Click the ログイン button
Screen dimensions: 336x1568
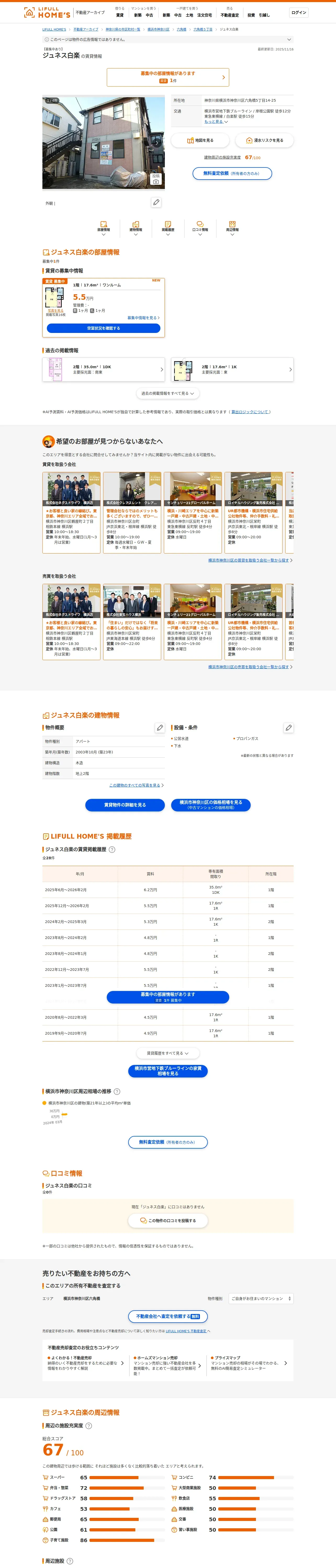tap(299, 13)
